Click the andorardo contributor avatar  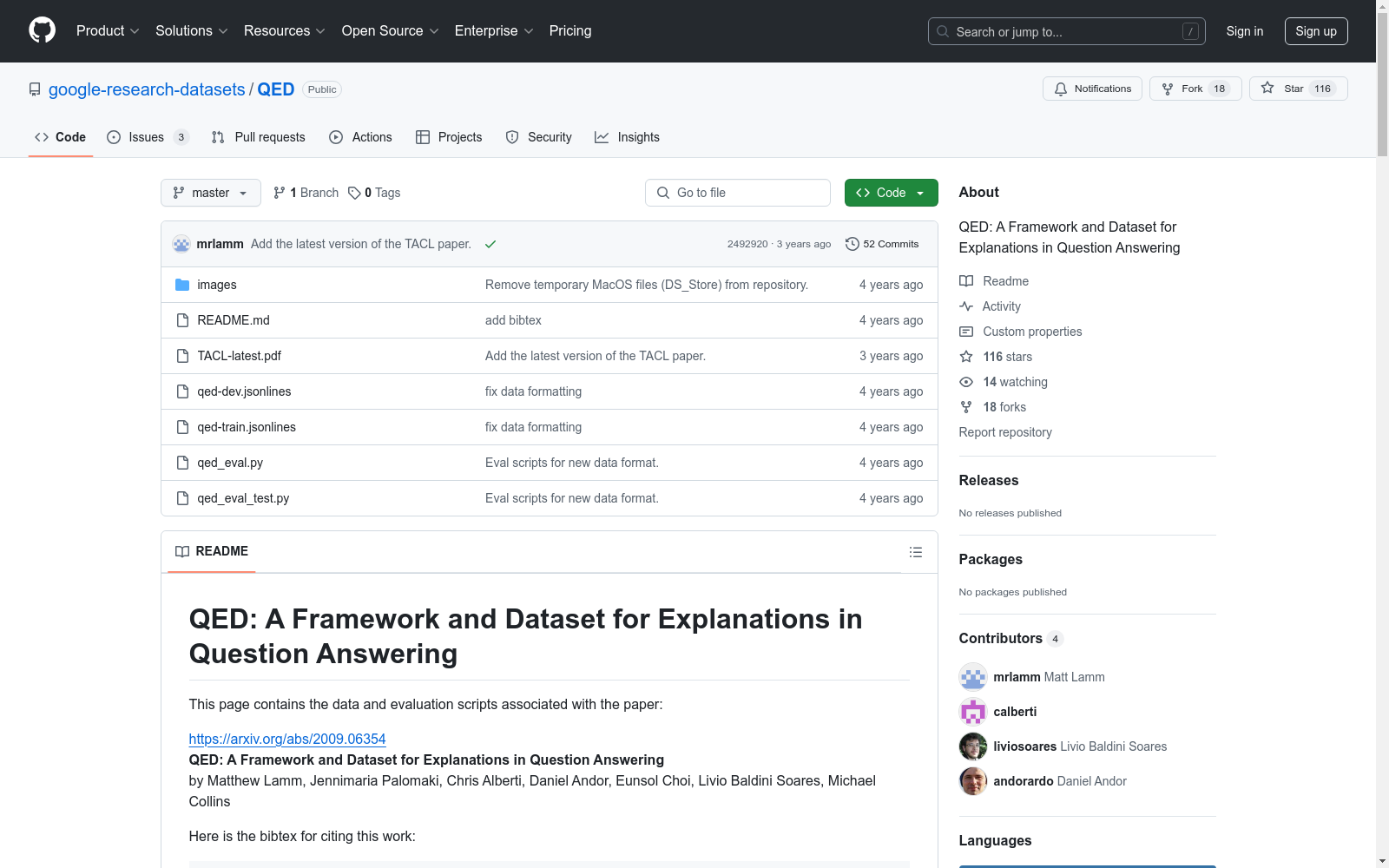click(x=973, y=781)
